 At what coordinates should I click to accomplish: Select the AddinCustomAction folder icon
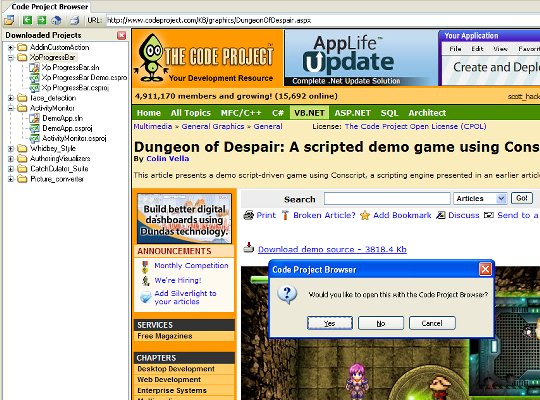click(22, 47)
